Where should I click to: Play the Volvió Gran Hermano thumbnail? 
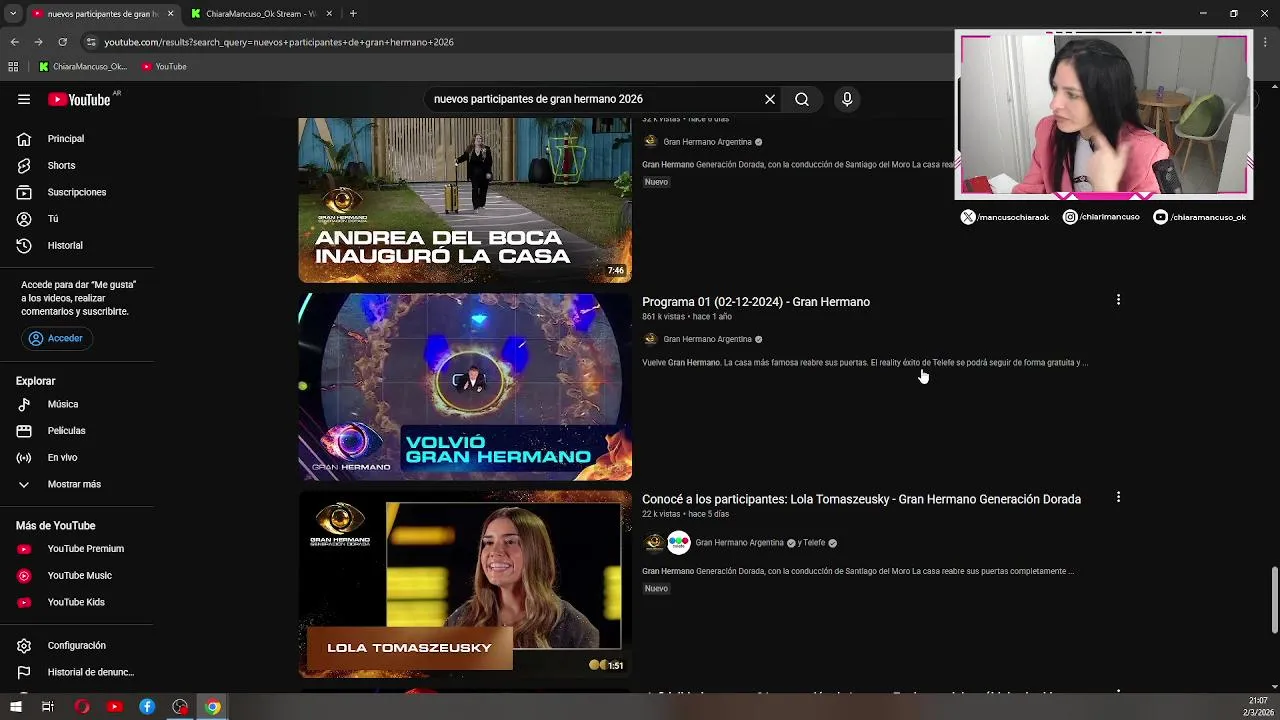[465, 387]
